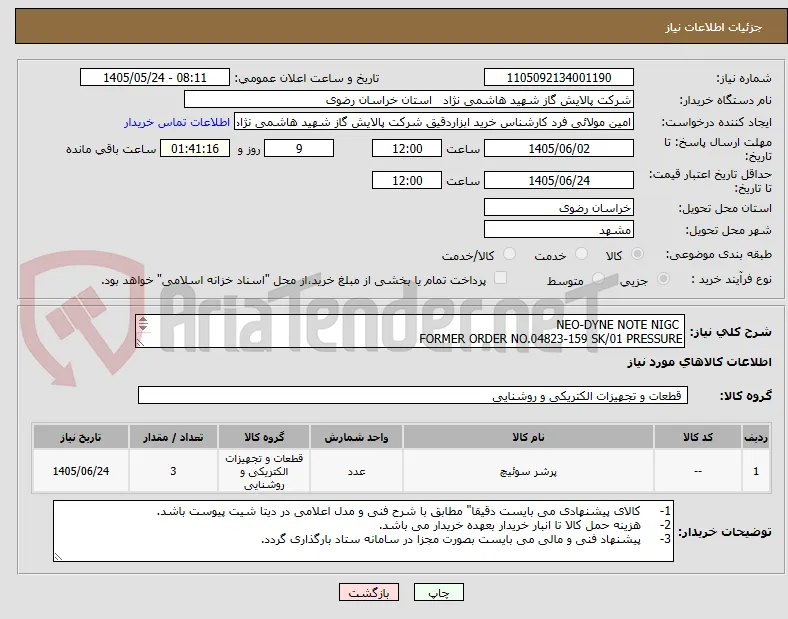
Task: Click the remaining time field 01:41:16
Action: tap(195, 149)
